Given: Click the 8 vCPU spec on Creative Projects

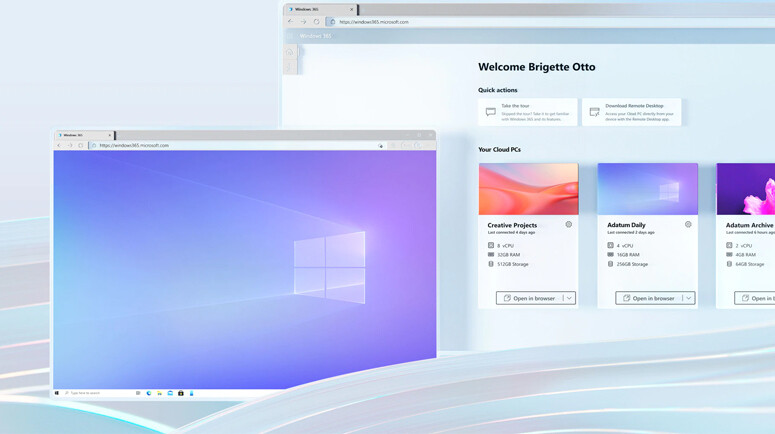Looking at the screenshot, I should [501, 246].
